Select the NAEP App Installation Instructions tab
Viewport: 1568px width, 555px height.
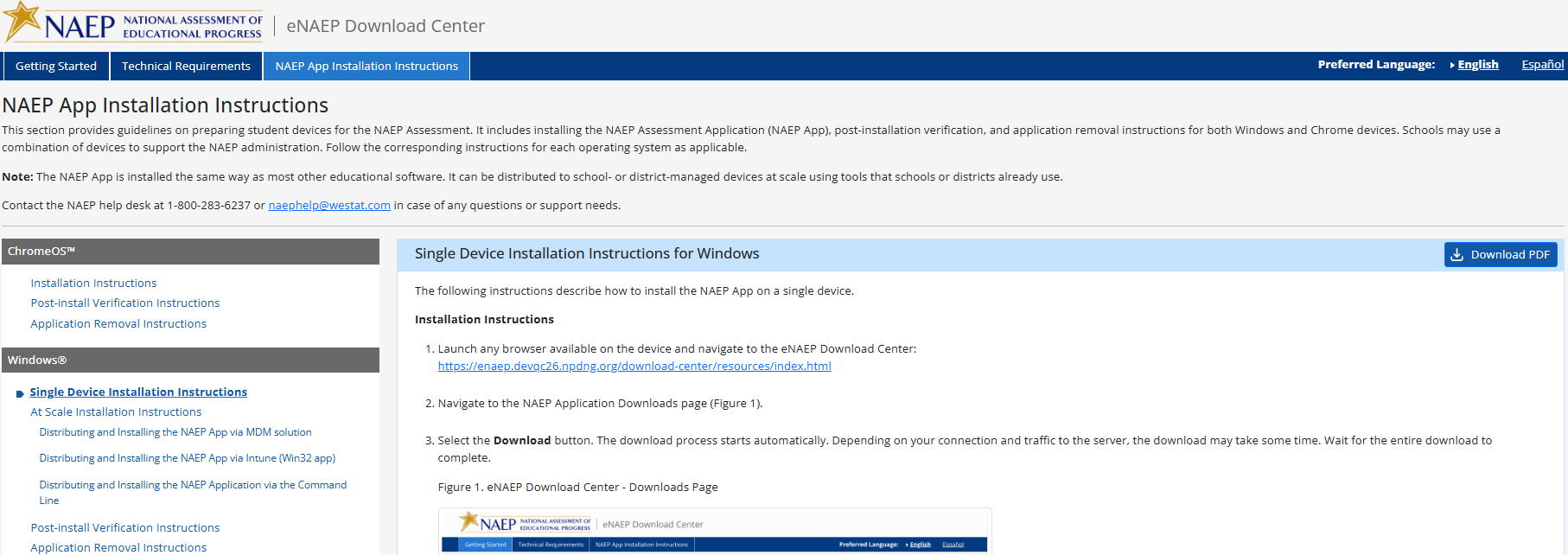pyautogui.click(x=367, y=66)
